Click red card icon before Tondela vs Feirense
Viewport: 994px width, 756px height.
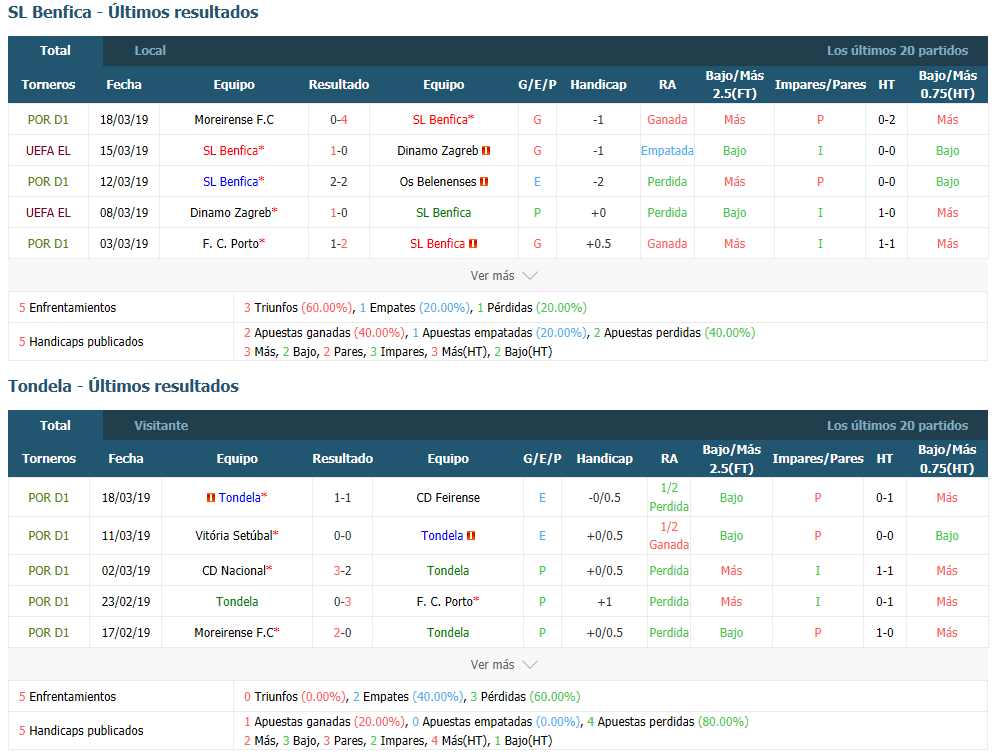[x=211, y=497]
